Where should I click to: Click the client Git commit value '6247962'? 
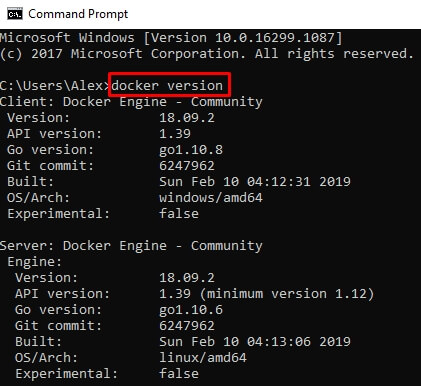click(187, 166)
